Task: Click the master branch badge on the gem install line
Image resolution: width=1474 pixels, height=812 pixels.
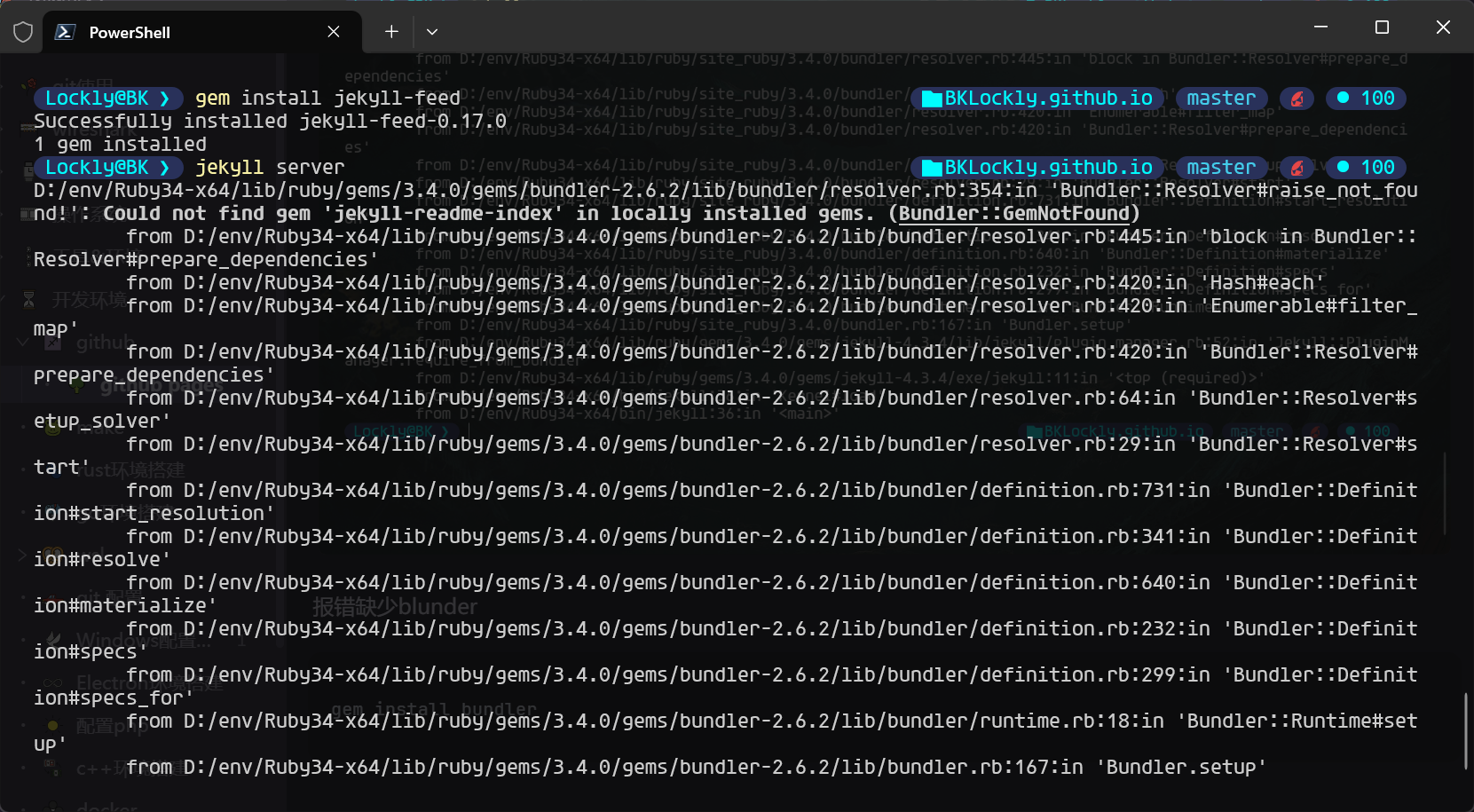Action: [x=1221, y=98]
